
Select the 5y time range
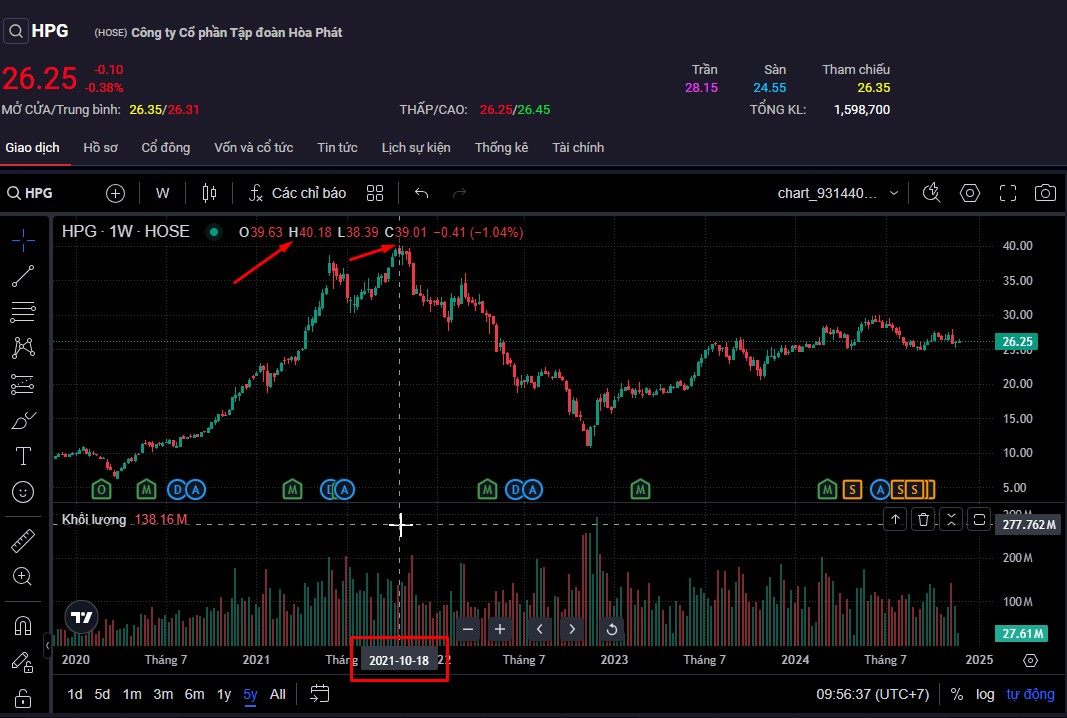(250, 694)
